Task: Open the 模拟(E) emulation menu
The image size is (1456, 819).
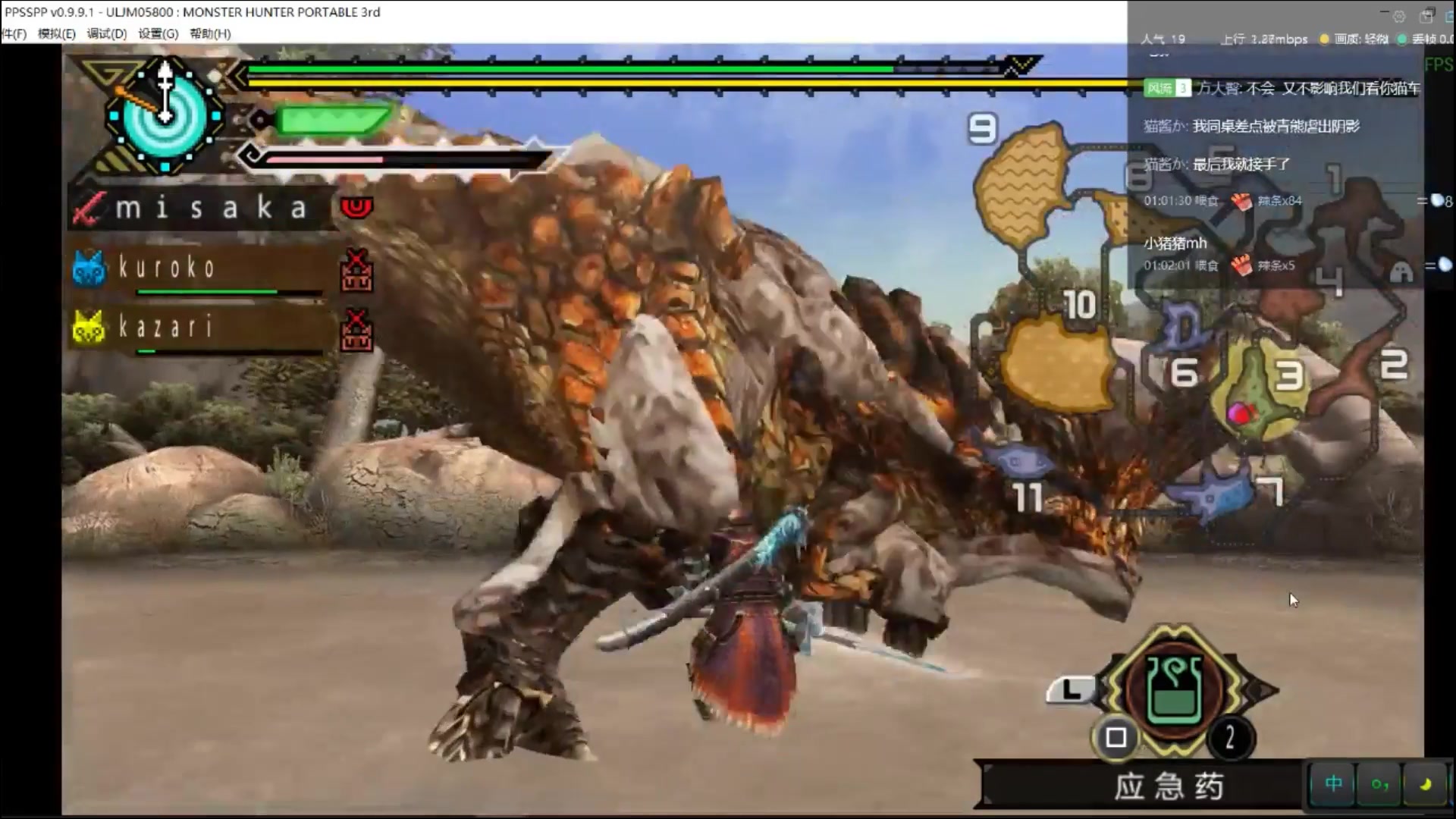Action: pyautogui.click(x=57, y=33)
